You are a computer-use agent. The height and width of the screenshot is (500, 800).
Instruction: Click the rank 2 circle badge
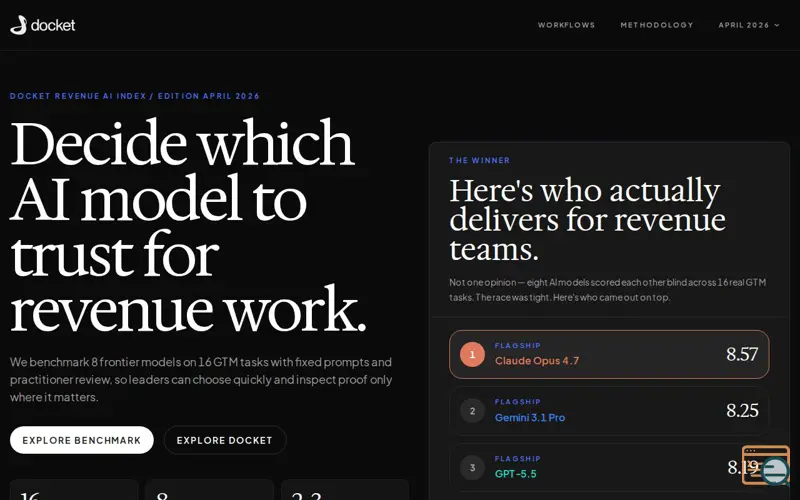[472, 411]
